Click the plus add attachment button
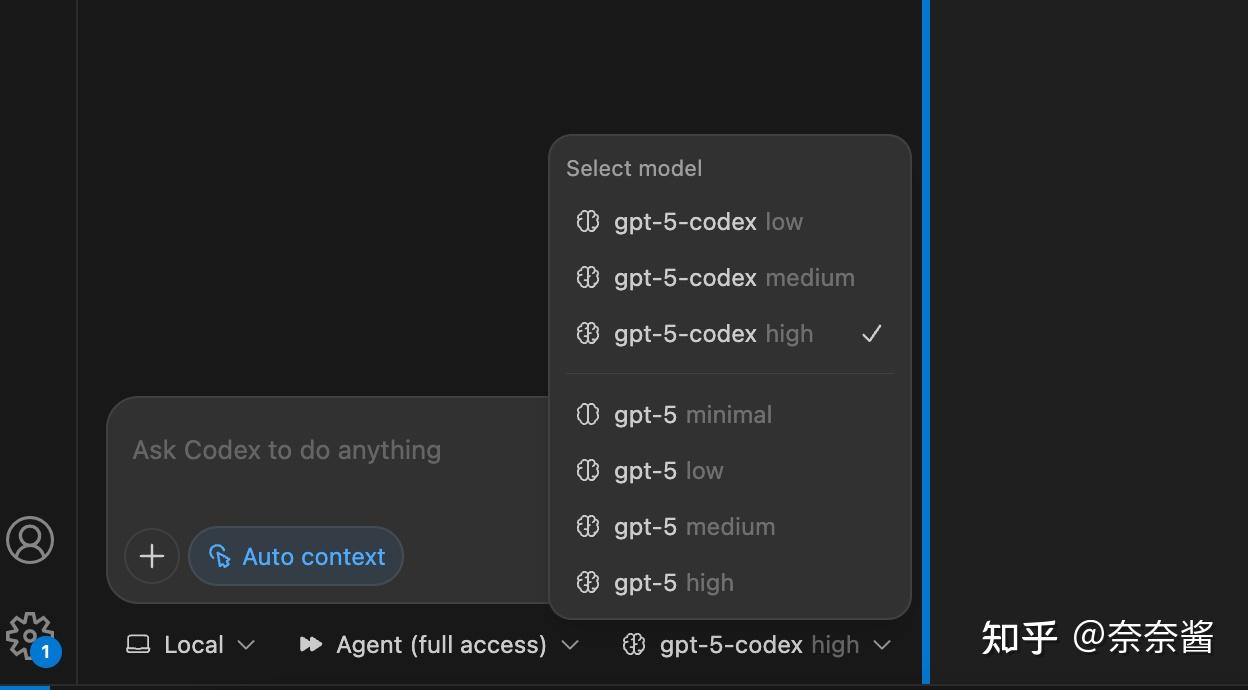 152,556
